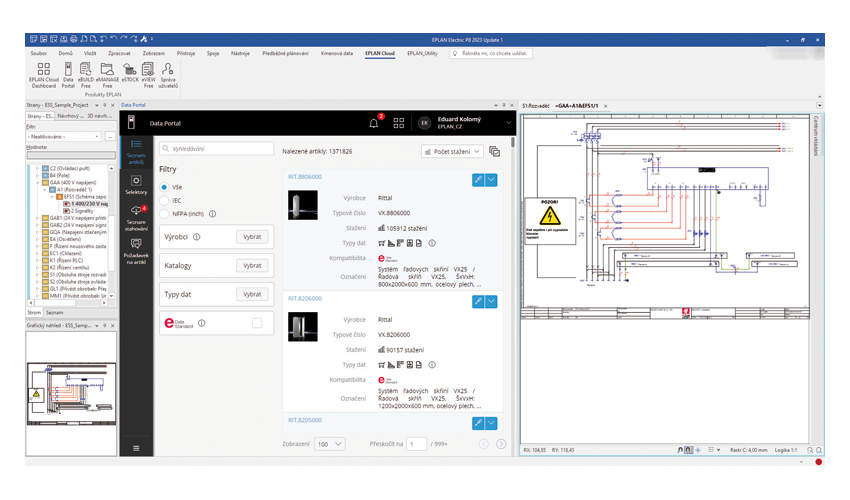Open the EPLAN Cloud Dashboard ribbon icon

click(44, 75)
